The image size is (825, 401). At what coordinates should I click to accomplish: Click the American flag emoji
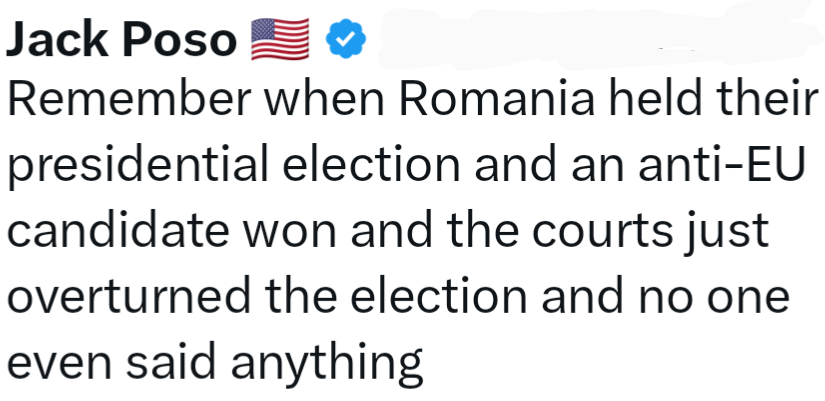click(280, 40)
